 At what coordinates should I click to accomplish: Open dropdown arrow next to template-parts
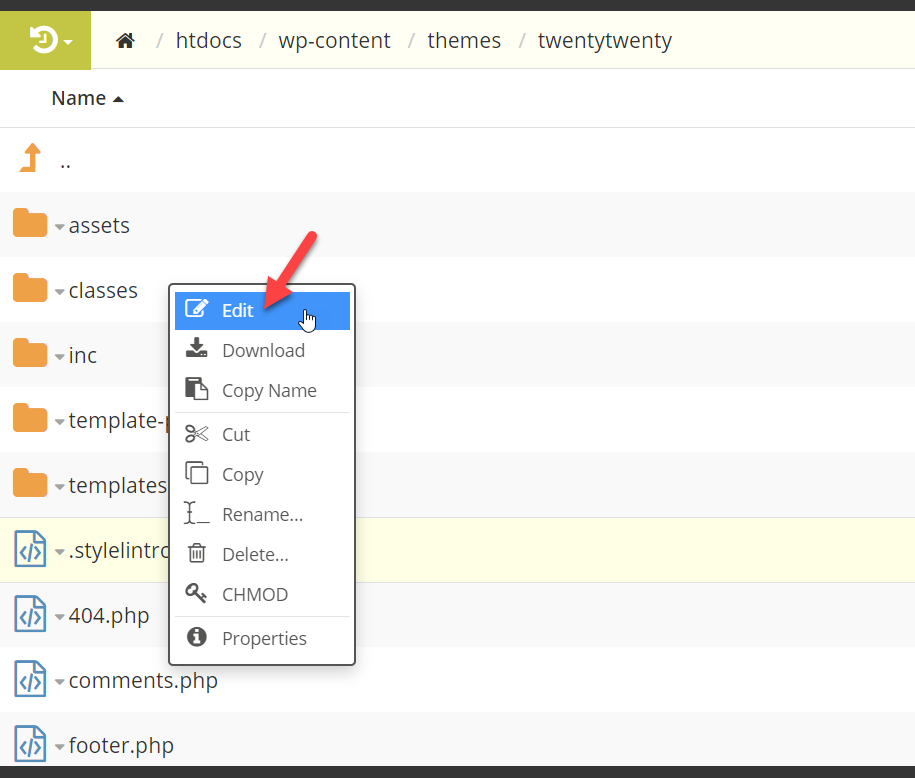pyautogui.click(x=60, y=421)
